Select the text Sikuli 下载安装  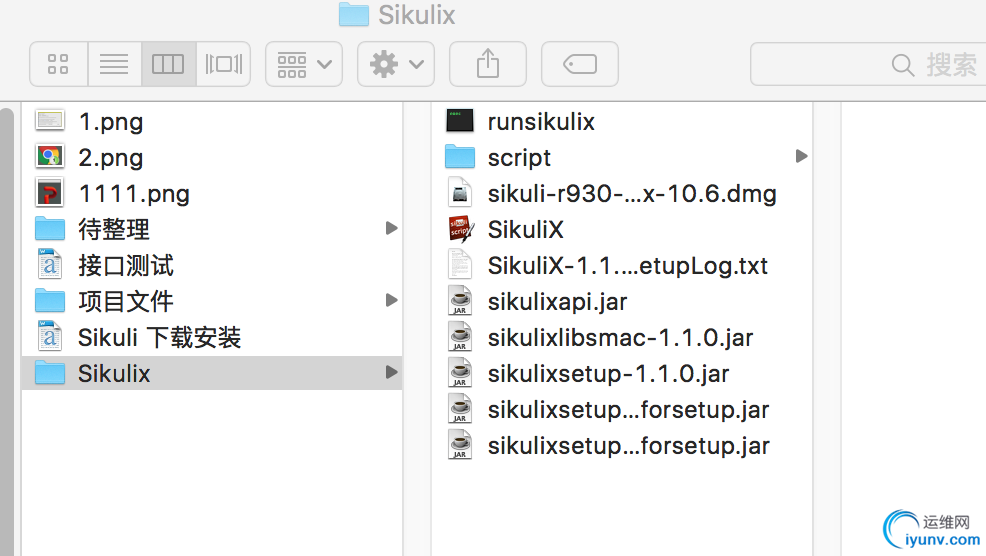point(160,338)
